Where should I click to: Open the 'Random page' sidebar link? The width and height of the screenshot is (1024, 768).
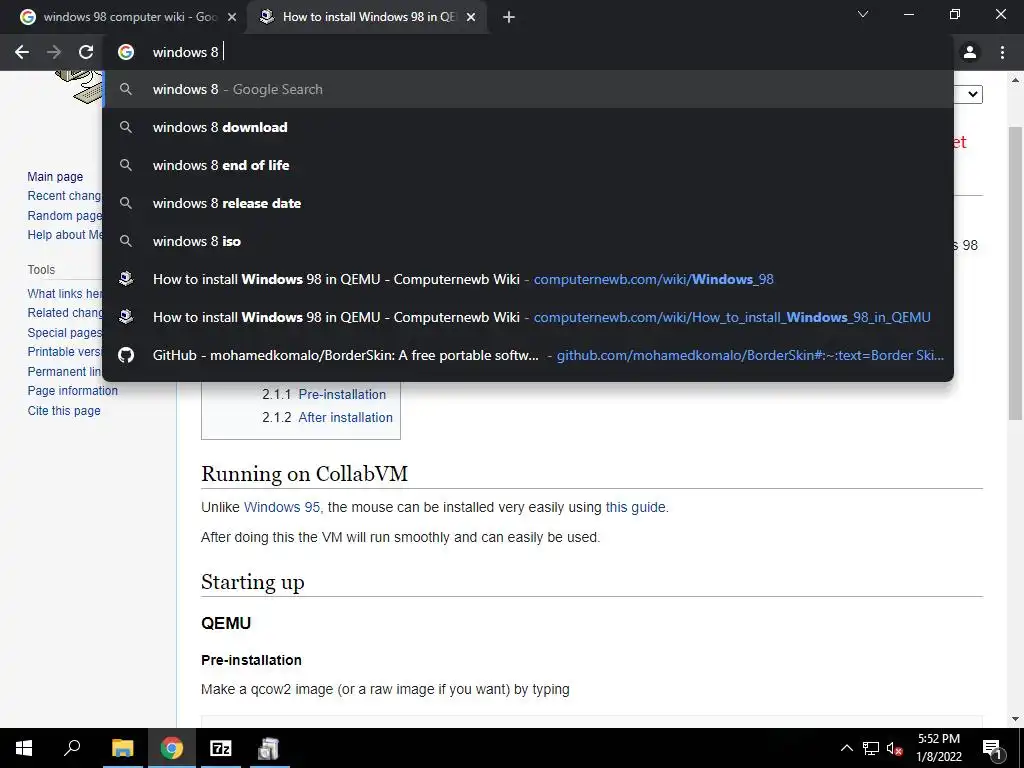[65, 216]
